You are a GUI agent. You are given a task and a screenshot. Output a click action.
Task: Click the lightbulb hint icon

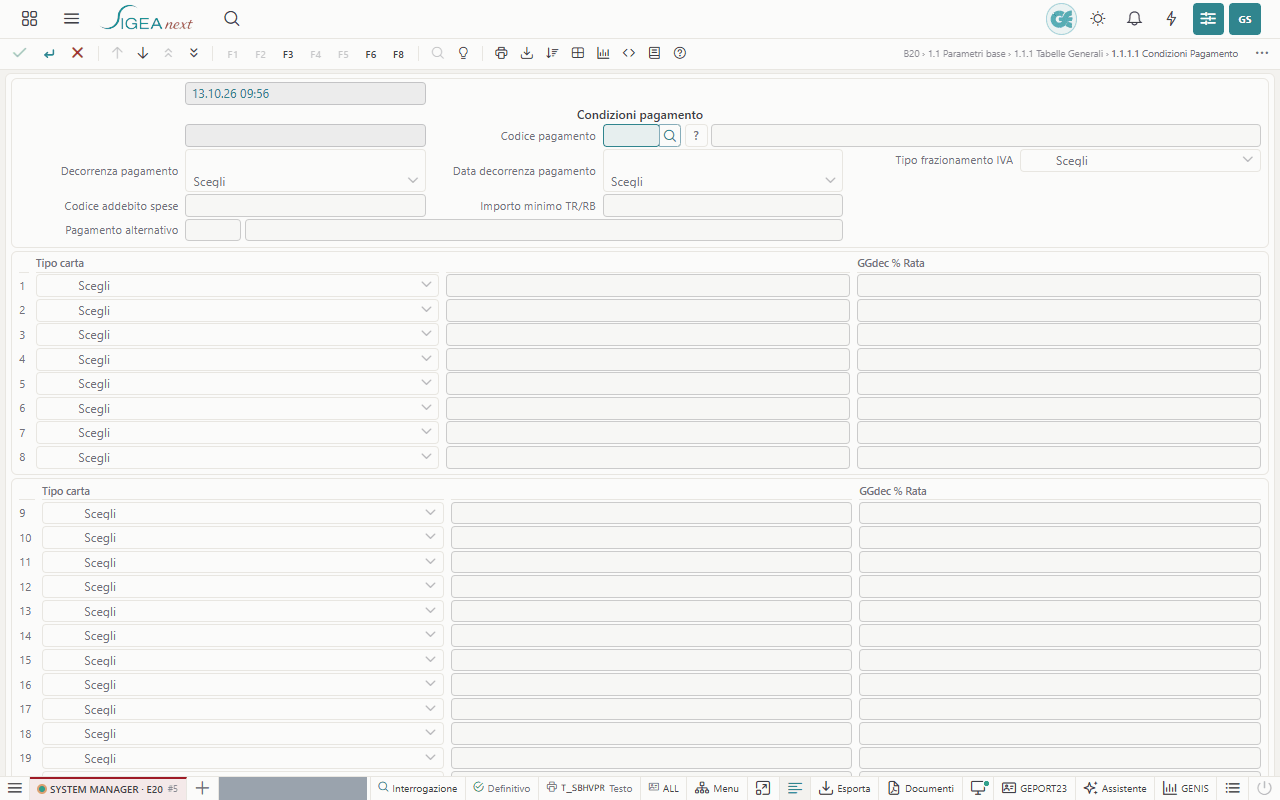coord(463,53)
